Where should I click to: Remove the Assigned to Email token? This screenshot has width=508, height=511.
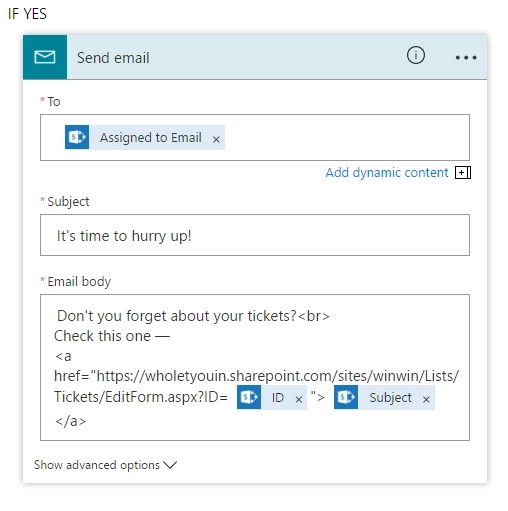tap(216, 139)
